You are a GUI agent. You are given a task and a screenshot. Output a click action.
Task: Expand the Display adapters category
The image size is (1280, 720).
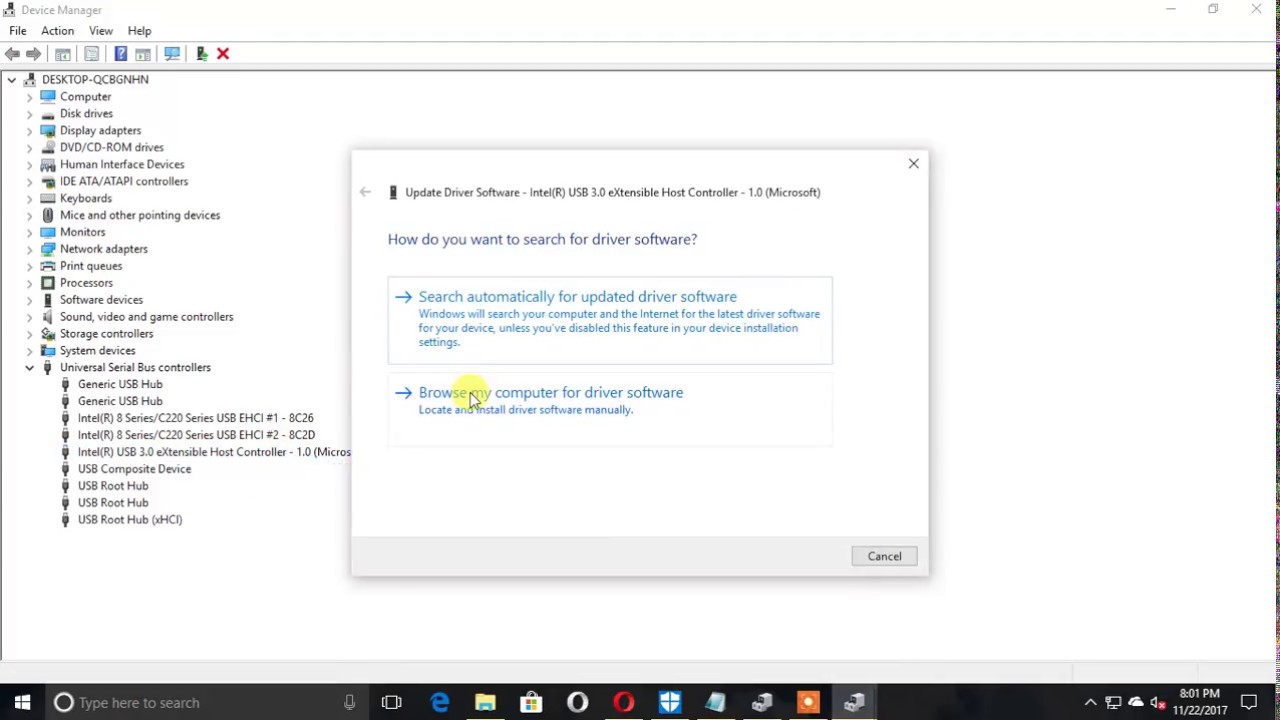point(29,131)
